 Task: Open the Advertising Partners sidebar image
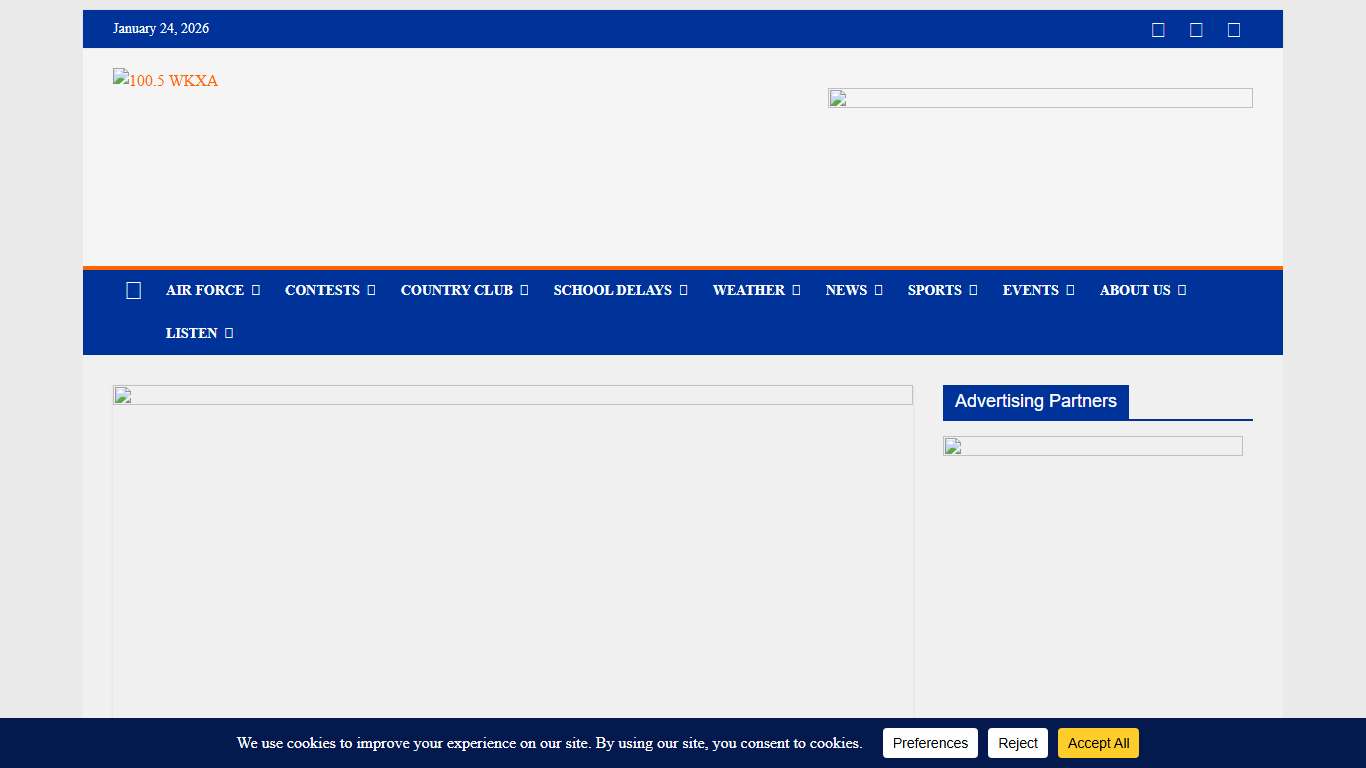pos(1092,446)
